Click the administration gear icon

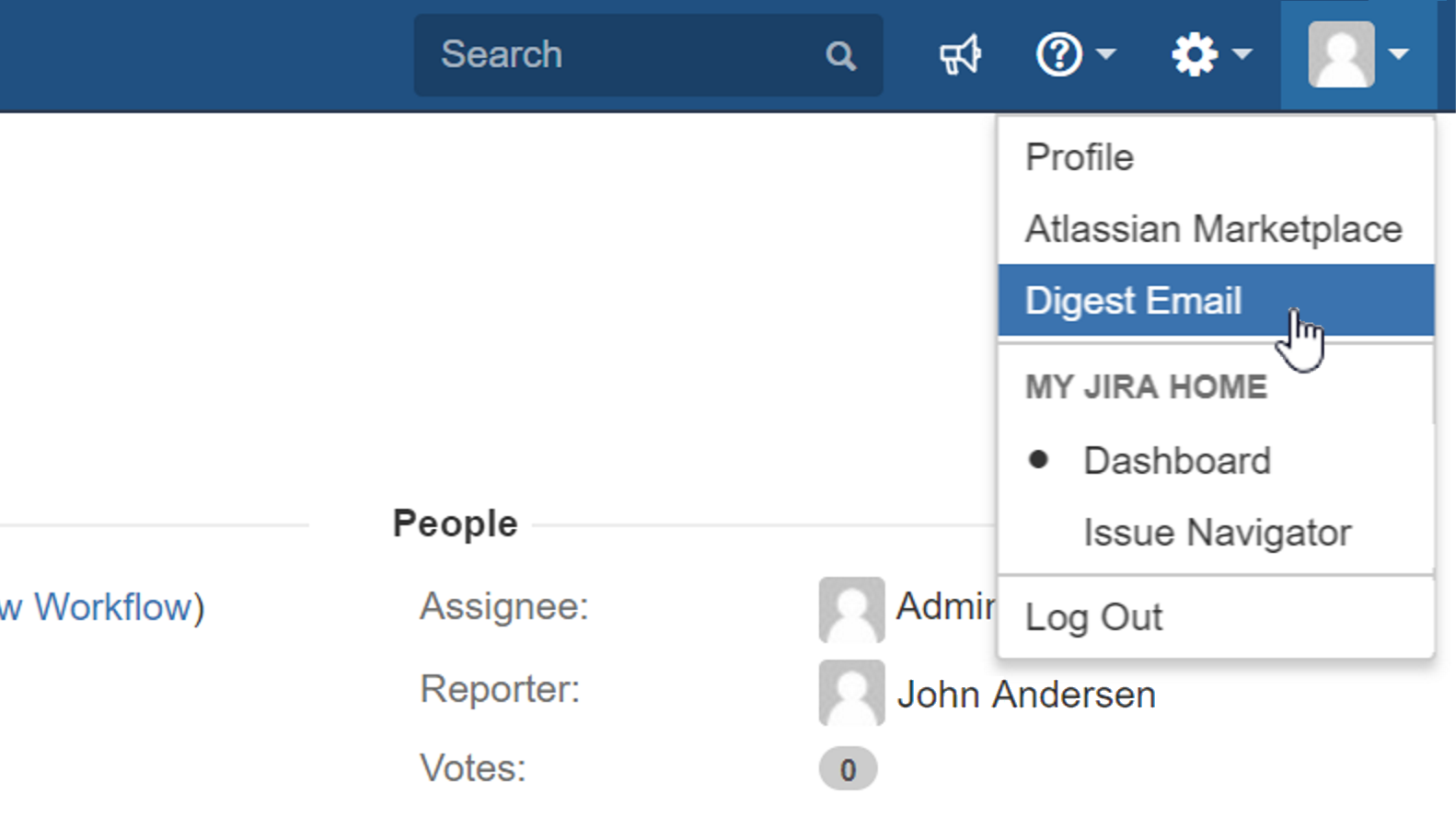(1194, 55)
